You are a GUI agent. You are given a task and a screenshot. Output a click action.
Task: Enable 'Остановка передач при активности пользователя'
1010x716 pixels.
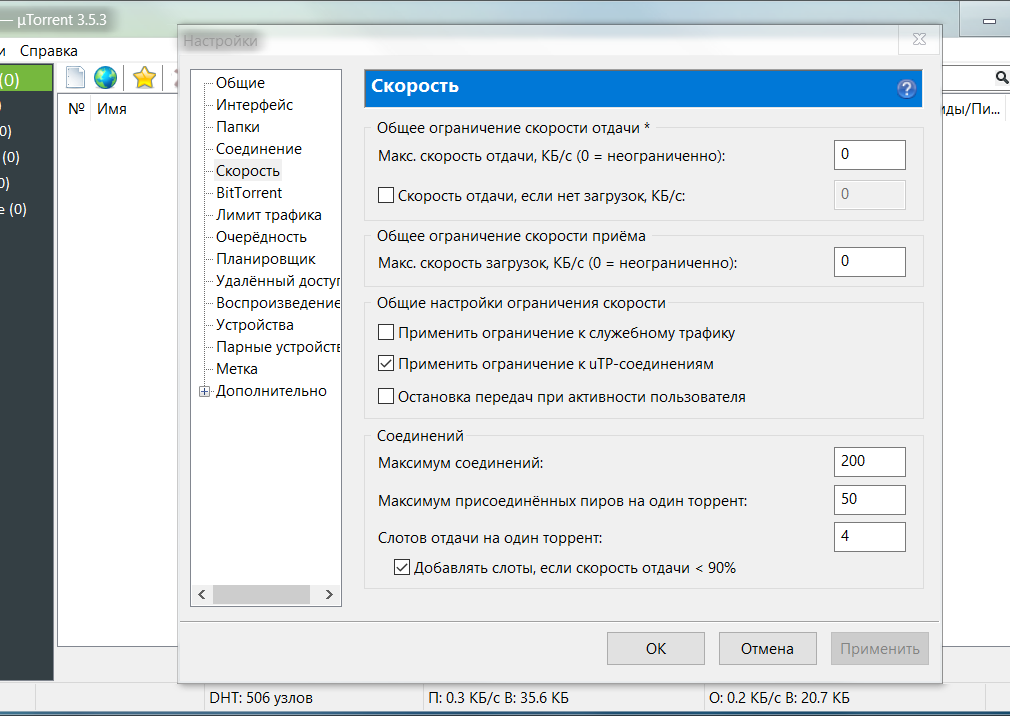pos(386,396)
